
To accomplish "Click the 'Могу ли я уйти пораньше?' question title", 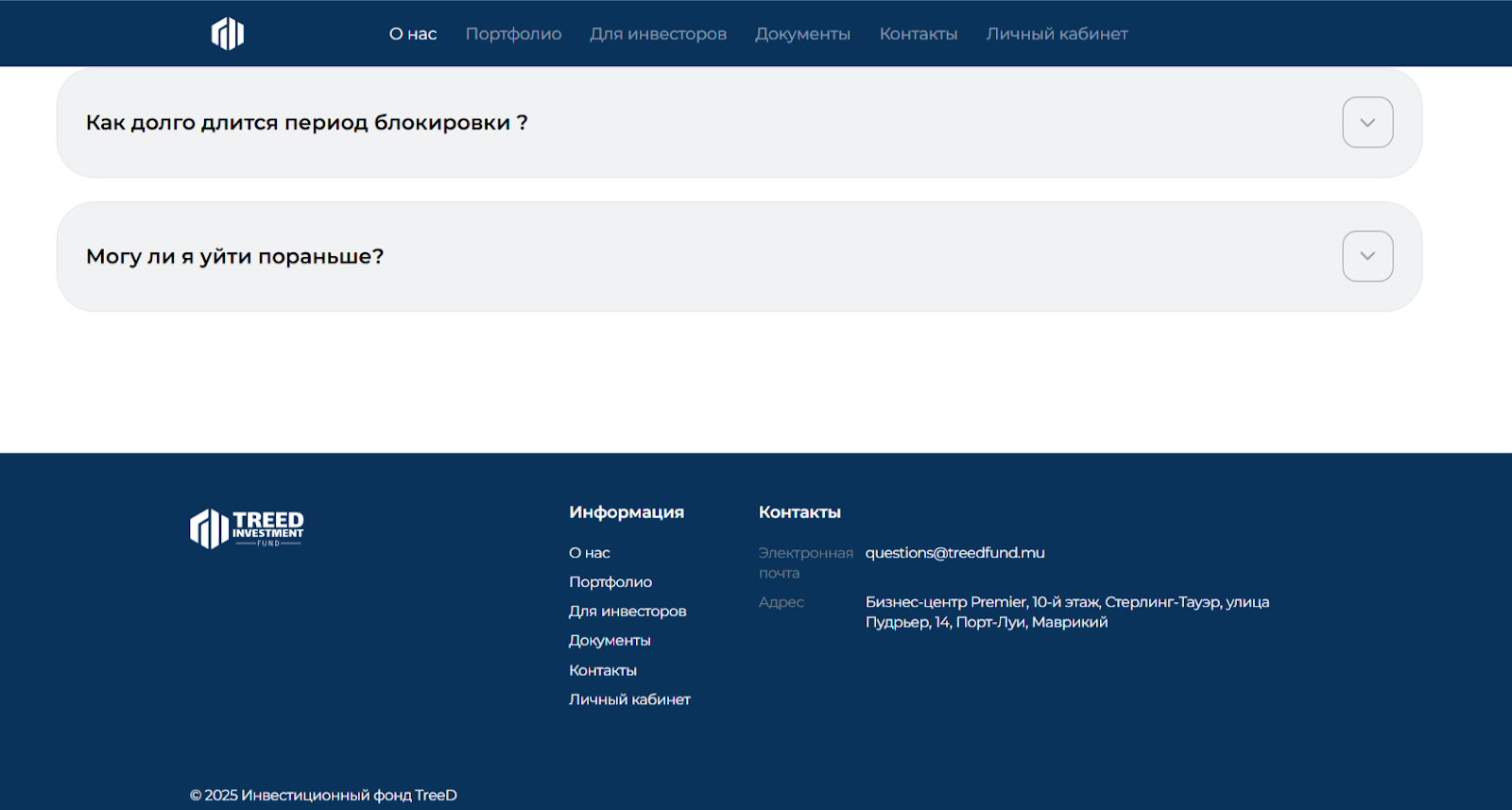I will [x=234, y=256].
